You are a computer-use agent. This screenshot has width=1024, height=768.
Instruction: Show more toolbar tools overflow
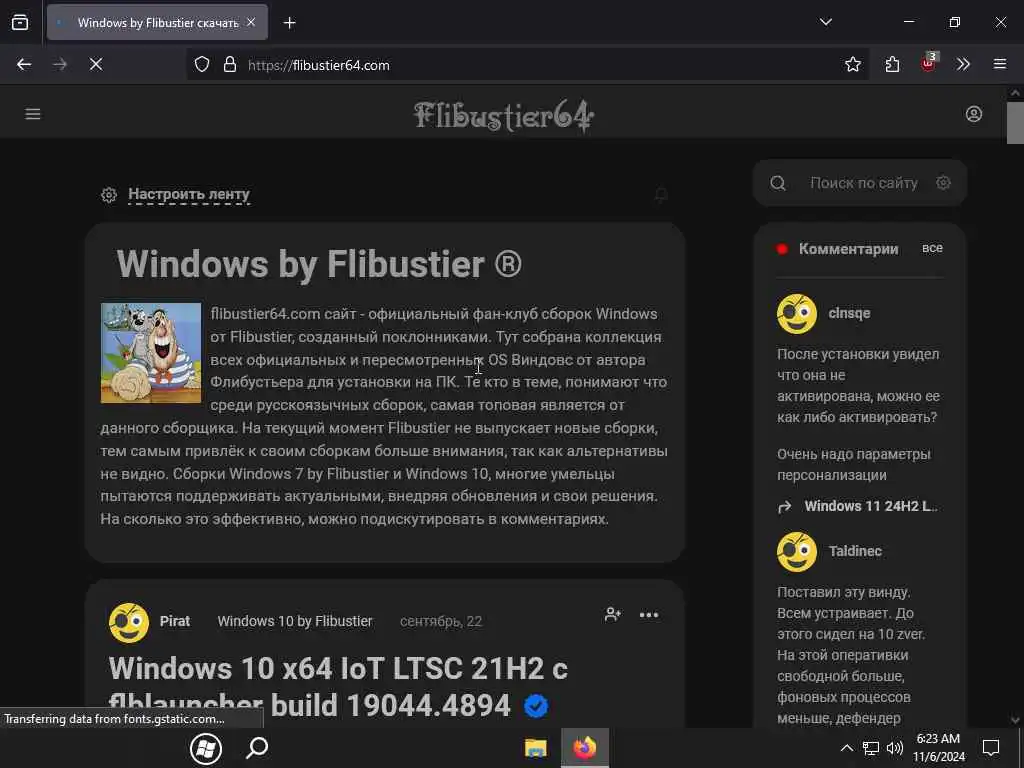[x=963, y=64]
